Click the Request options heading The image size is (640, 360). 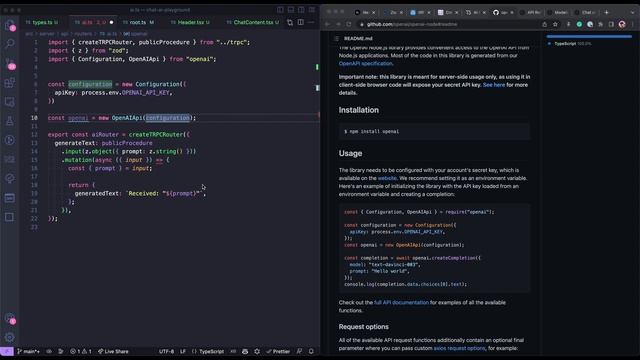[x=364, y=327]
